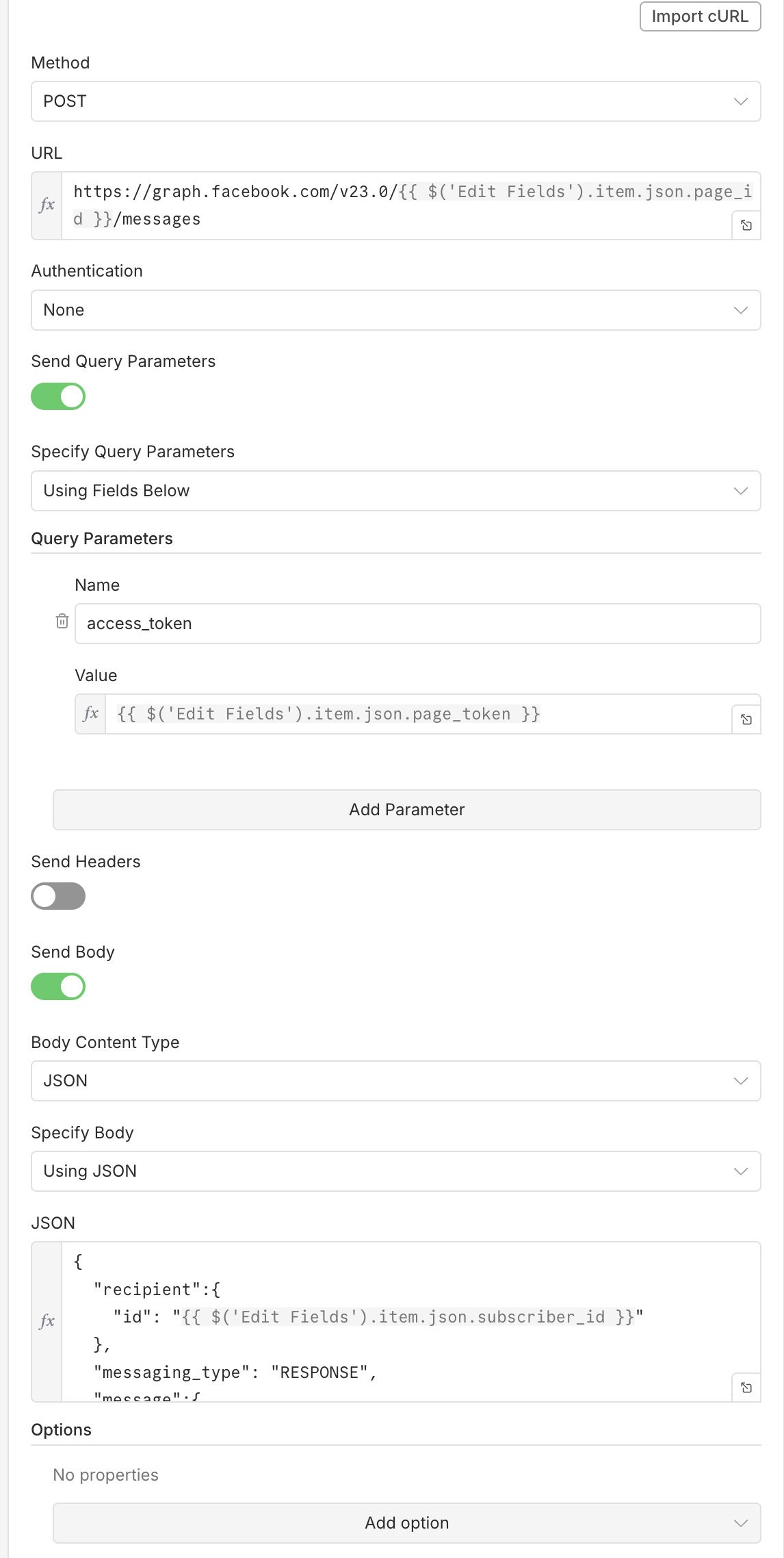Click the fx icon on the URL field
This screenshot has width=784, height=1558.
[47, 205]
